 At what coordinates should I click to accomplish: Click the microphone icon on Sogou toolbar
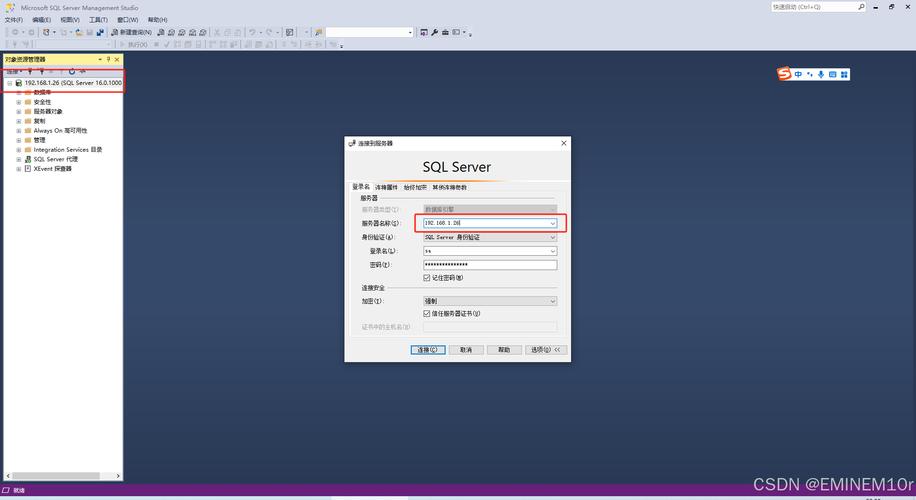pos(821,74)
